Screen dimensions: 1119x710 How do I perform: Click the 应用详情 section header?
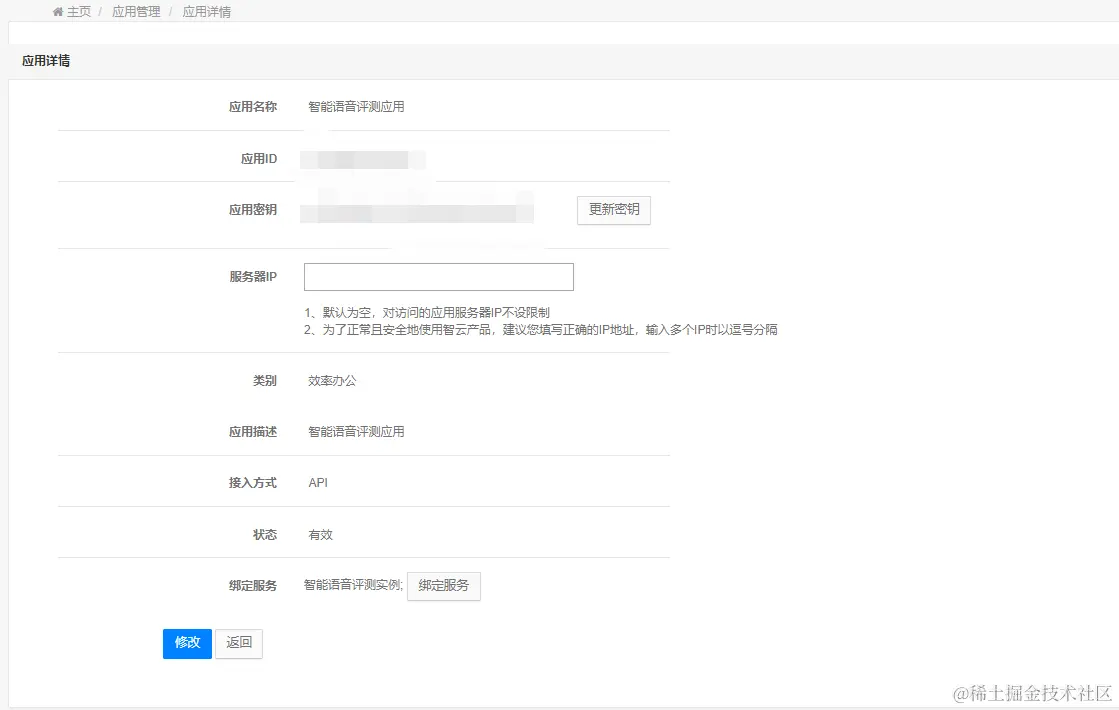[x=43, y=61]
